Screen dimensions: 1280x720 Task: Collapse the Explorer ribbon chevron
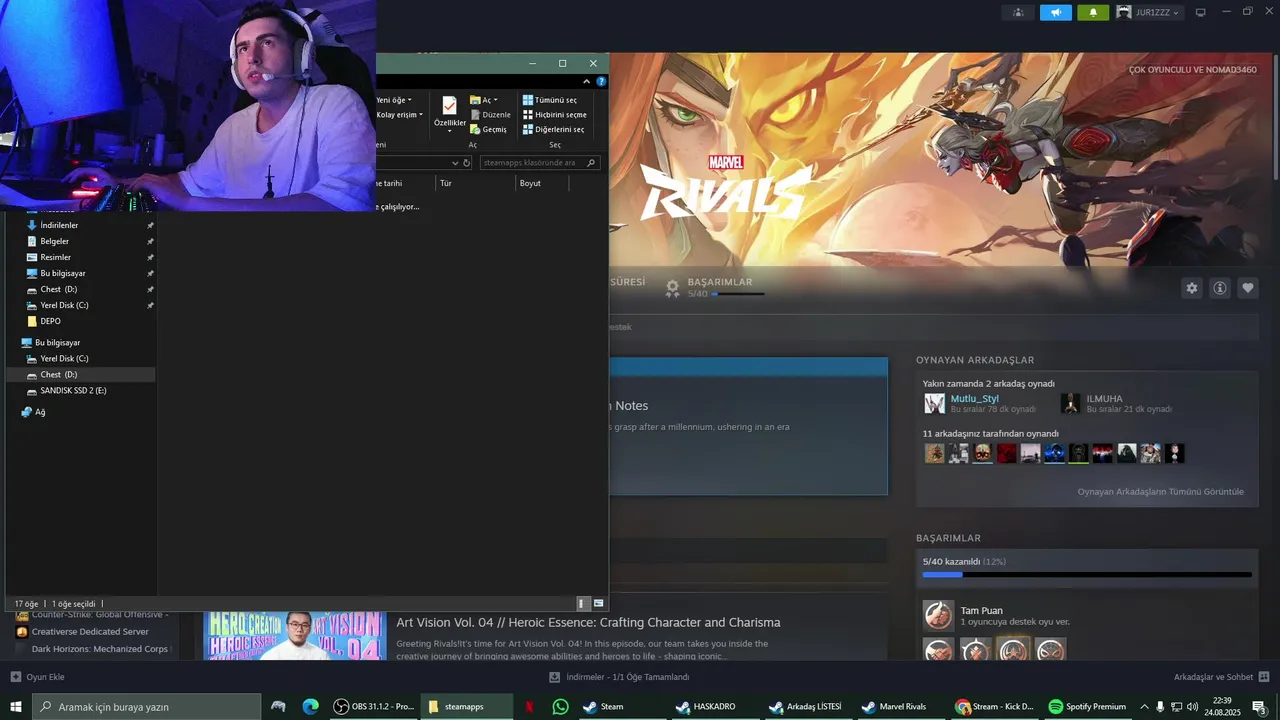pyautogui.click(x=588, y=81)
